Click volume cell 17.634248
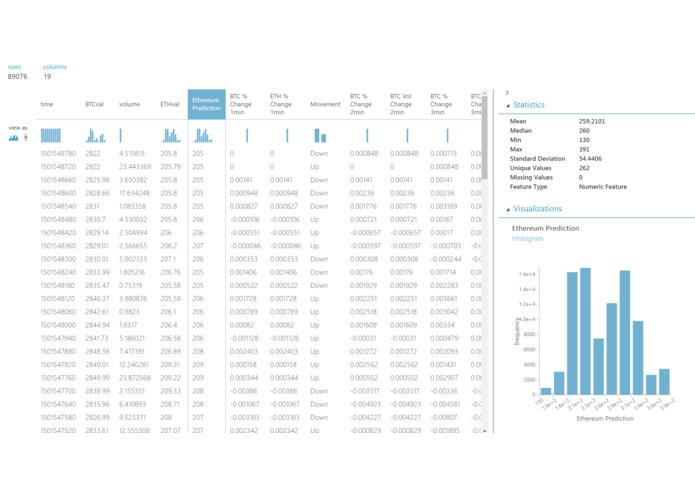695x494 pixels. click(134, 193)
